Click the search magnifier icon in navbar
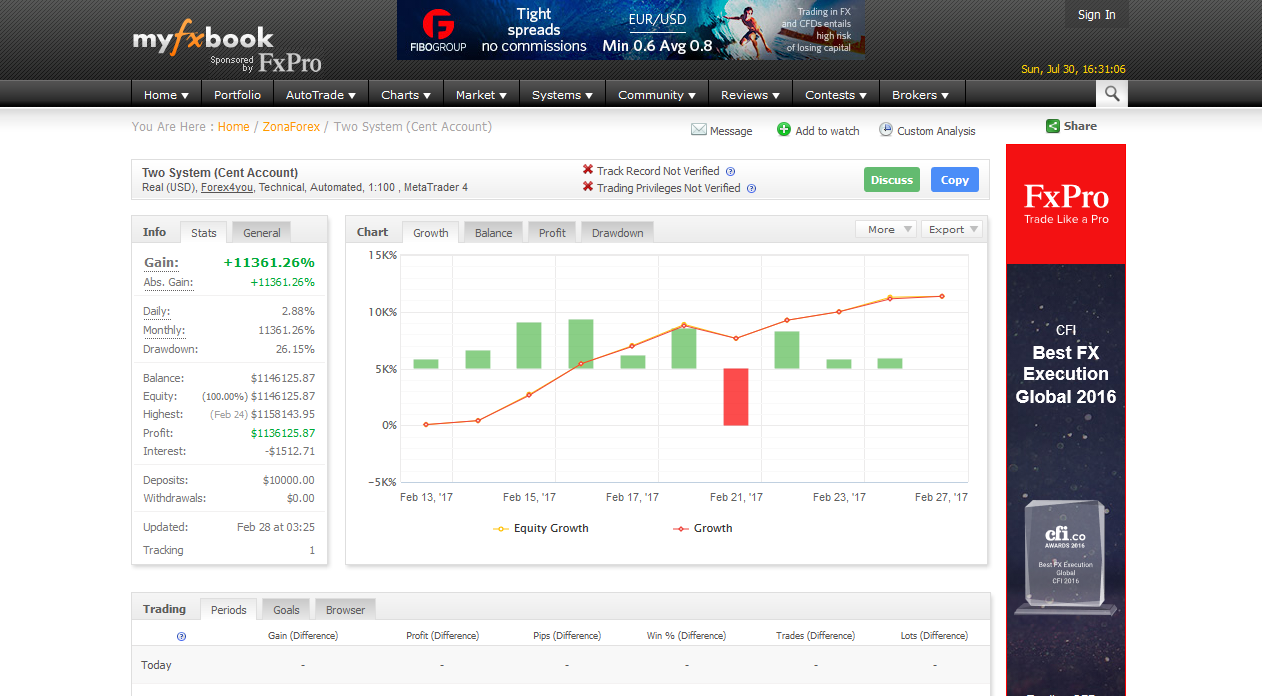The width and height of the screenshot is (1262, 696). (x=1112, y=95)
